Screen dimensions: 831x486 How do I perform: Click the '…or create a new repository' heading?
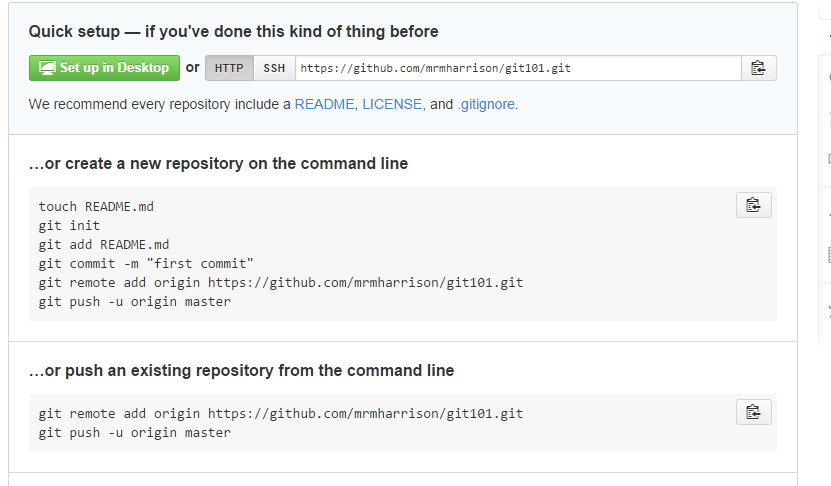(218, 164)
